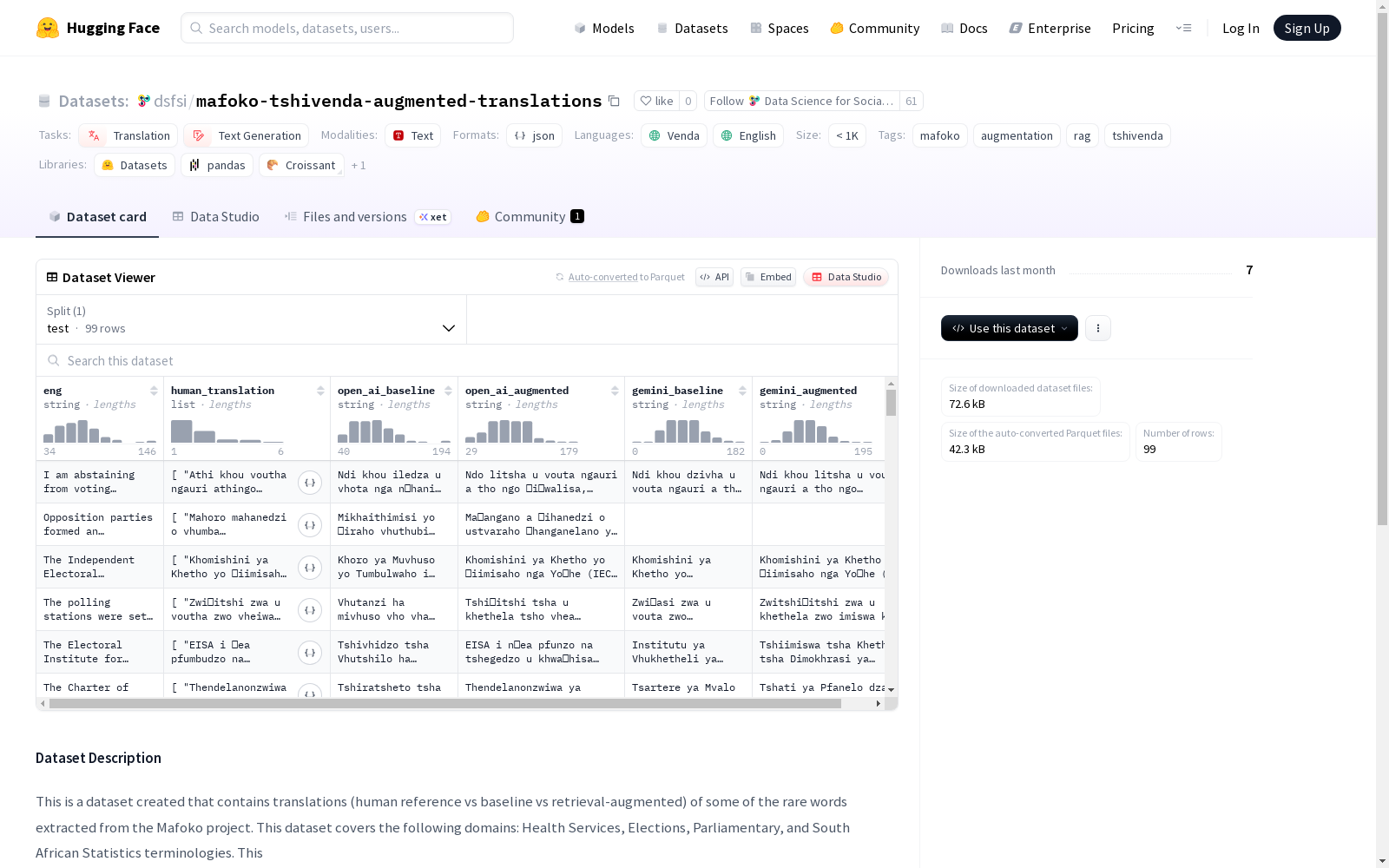Click the pandas library tag
1389x868 pixels.
(217, 165)
